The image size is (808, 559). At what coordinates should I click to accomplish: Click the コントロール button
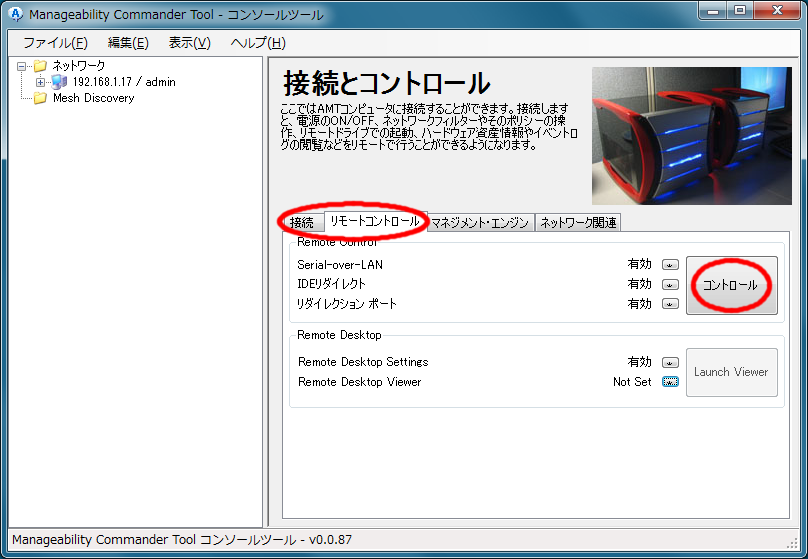[731, 285]
